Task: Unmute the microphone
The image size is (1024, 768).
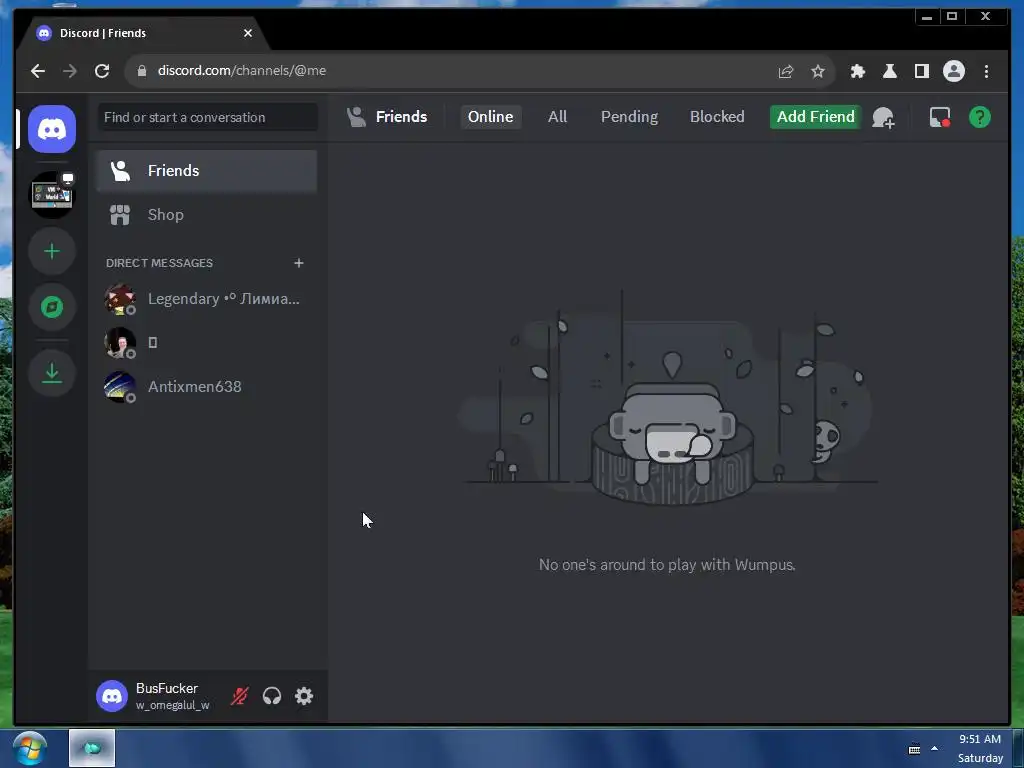Action: pos(240,696)
